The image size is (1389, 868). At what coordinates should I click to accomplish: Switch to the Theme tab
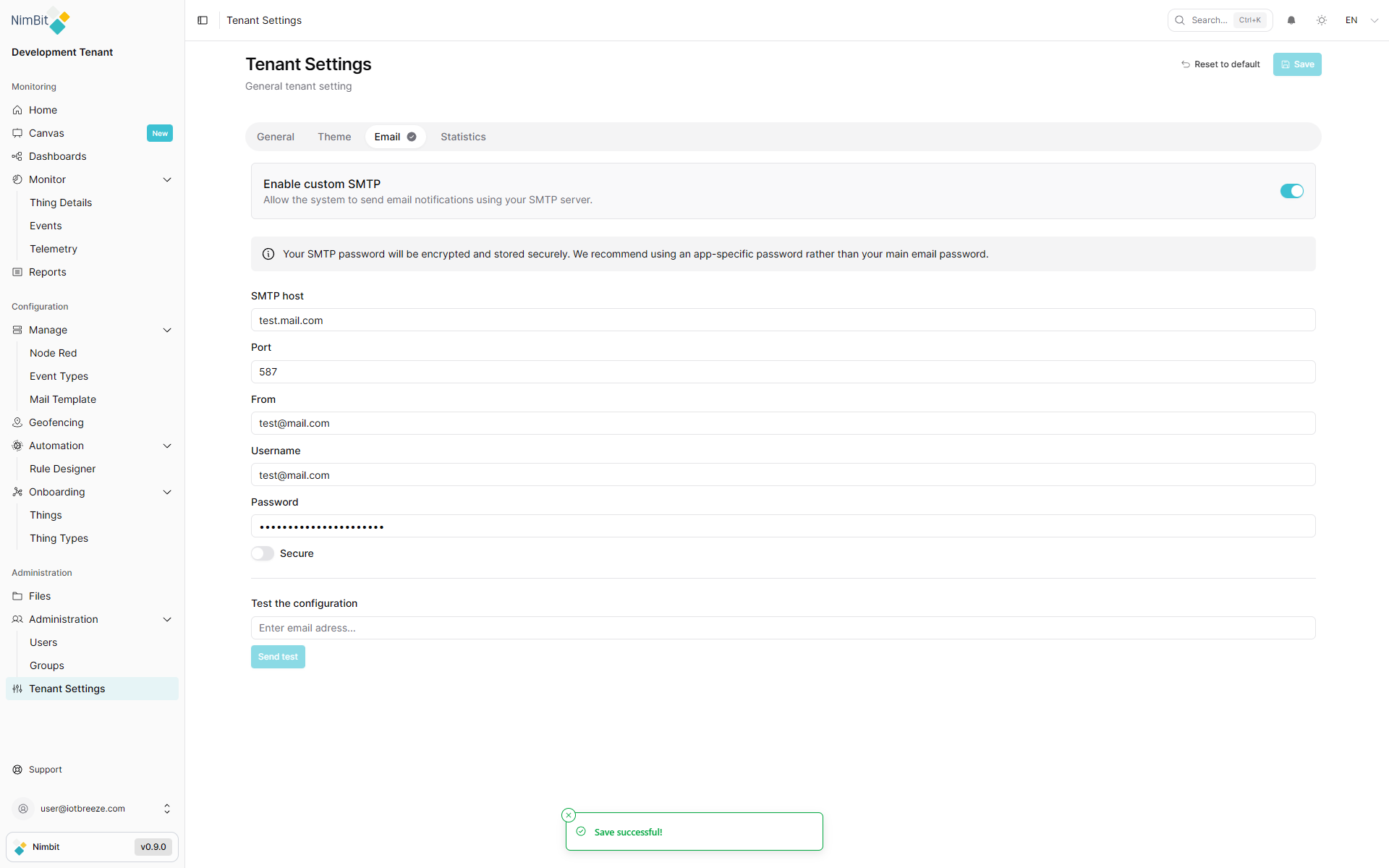pos(334,136)
